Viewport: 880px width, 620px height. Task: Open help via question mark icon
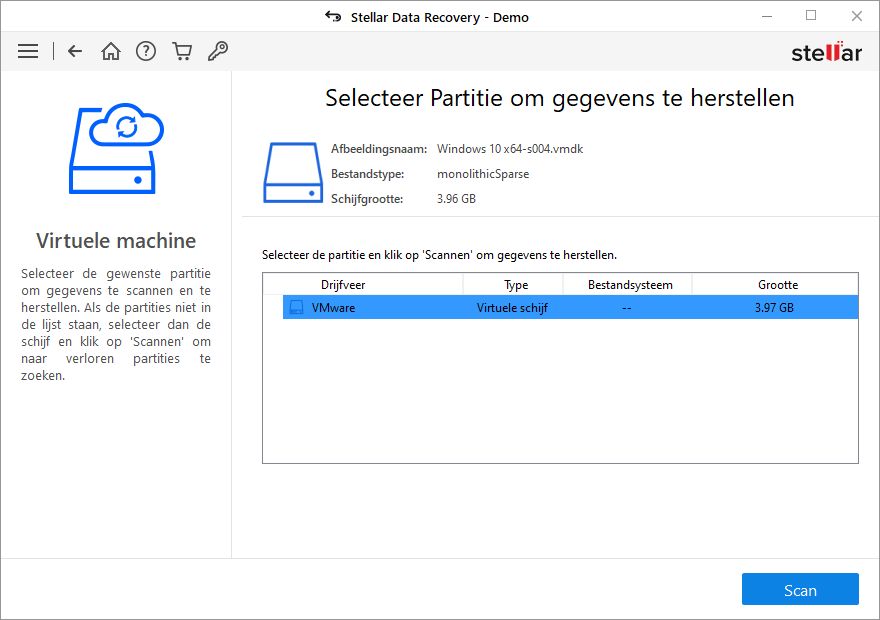[146, 51]
